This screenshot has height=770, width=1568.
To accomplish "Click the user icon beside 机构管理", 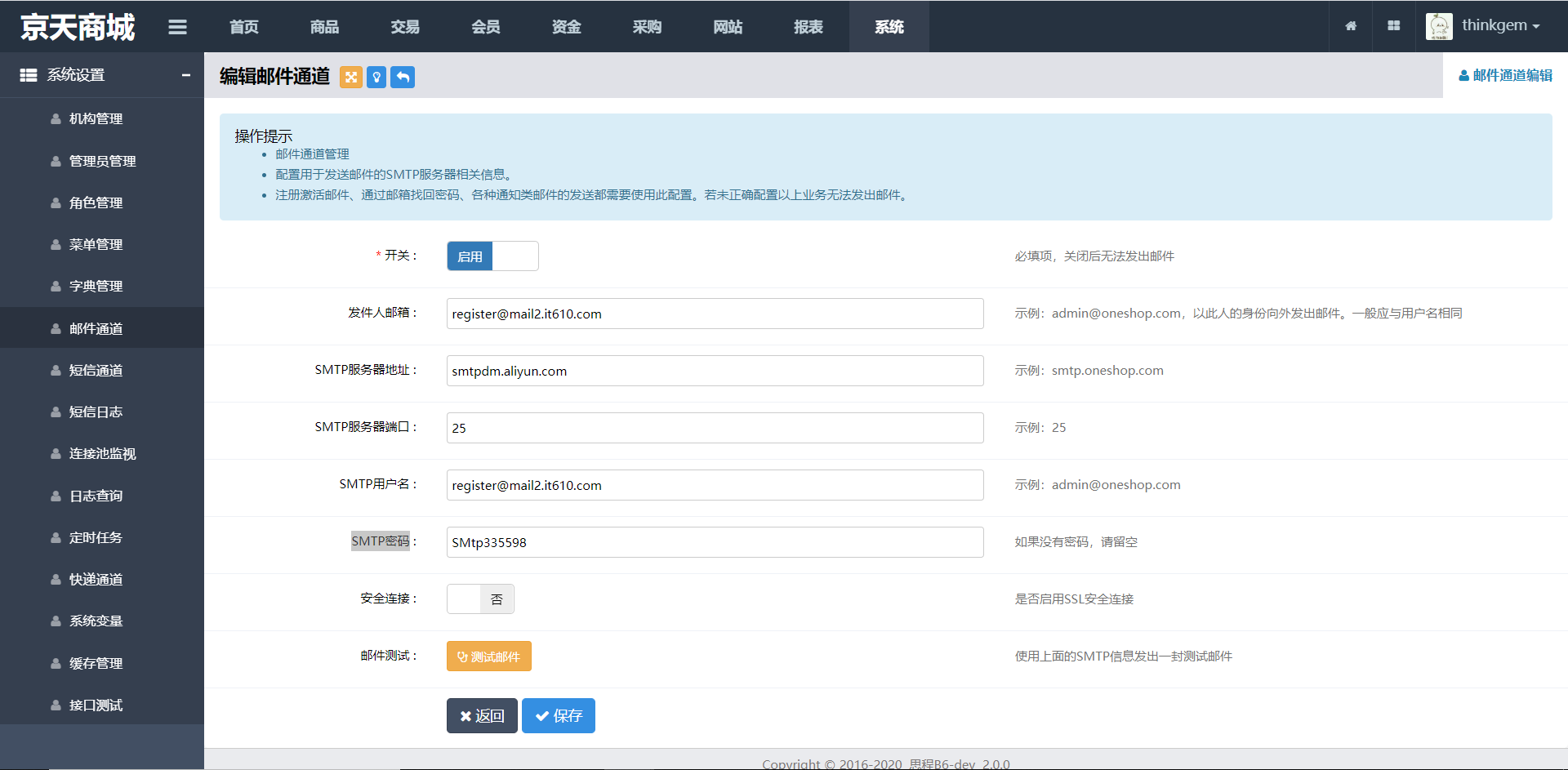I will pyautogui.click(x=56, y=119).
